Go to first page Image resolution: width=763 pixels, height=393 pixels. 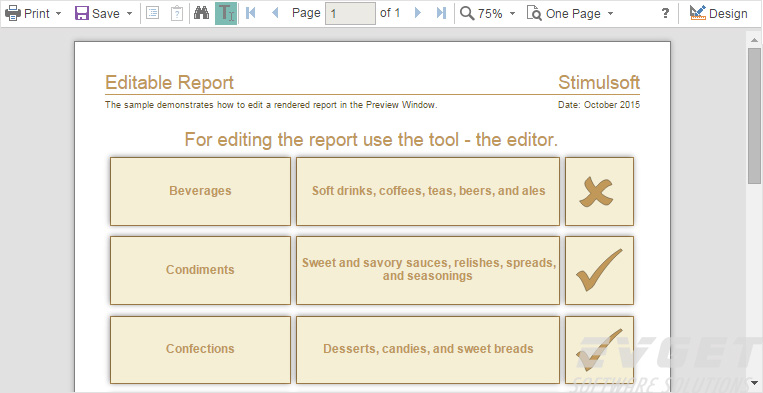tap(251, 13)
